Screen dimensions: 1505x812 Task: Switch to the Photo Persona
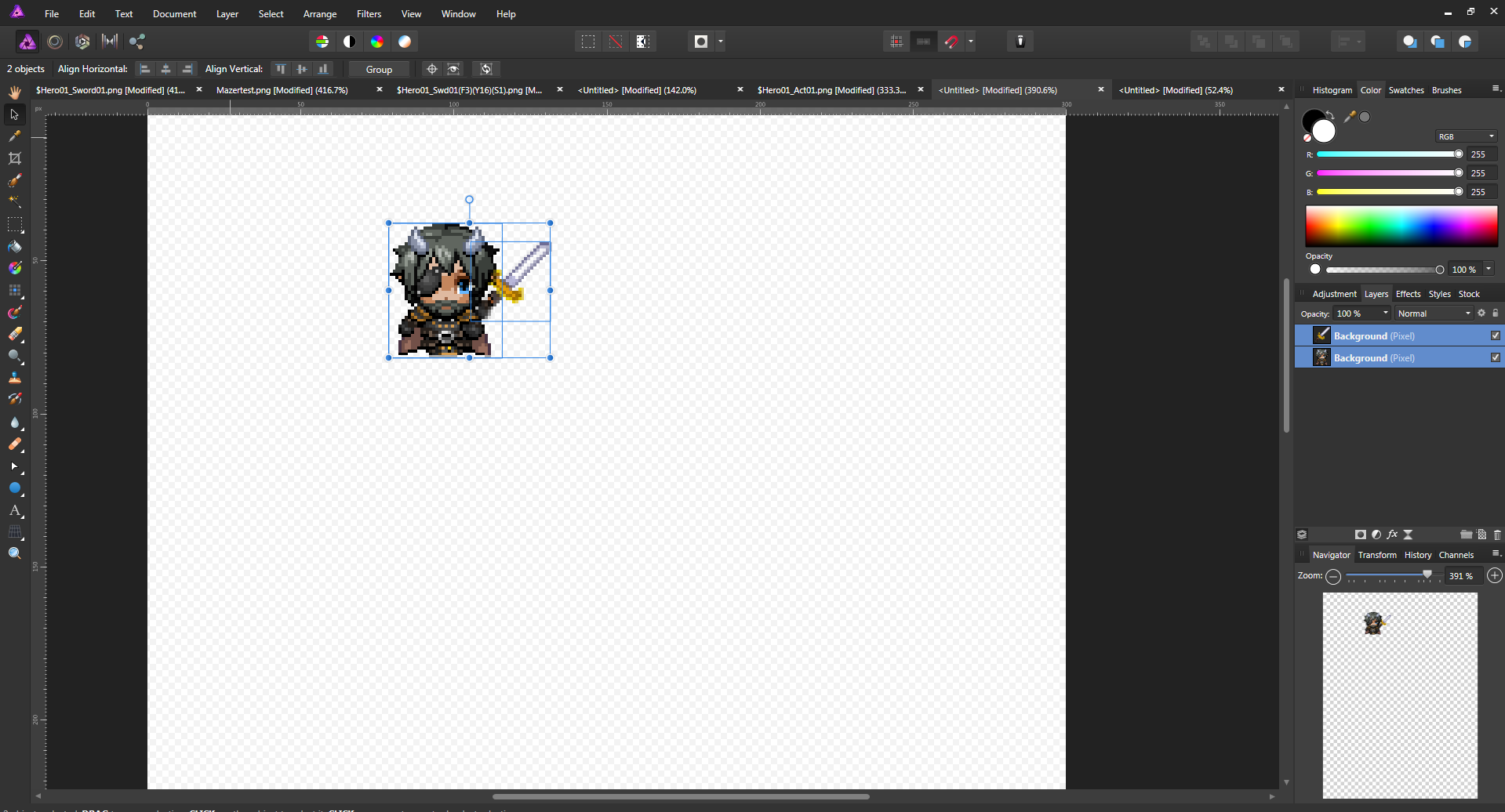coord(27,42)
